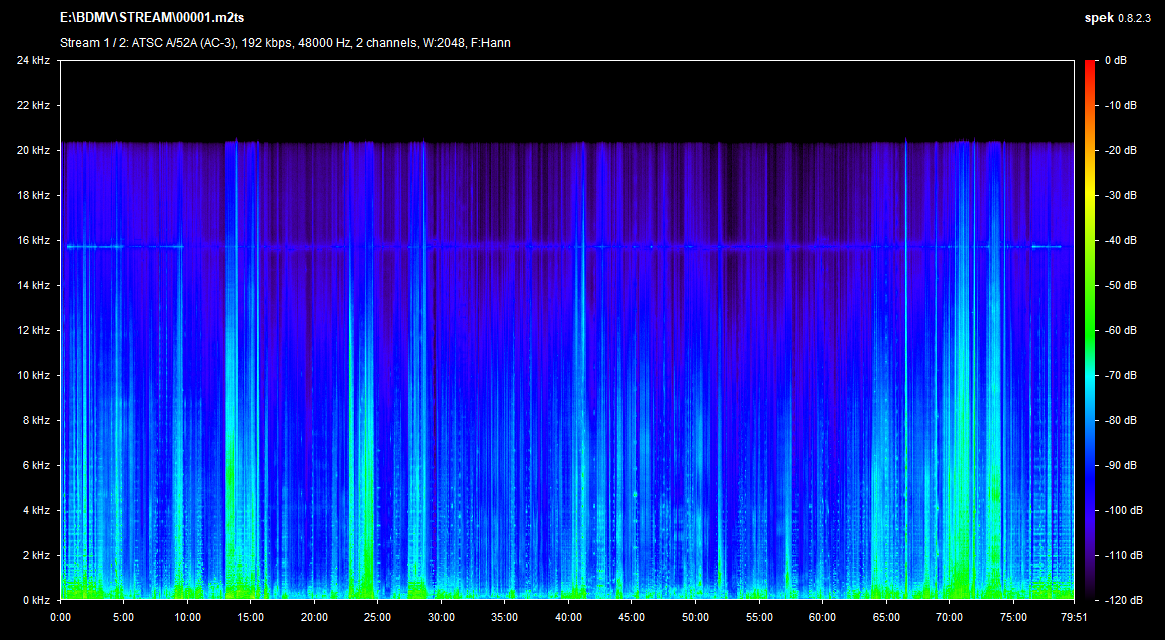Click the -60 dB scale label
1165x640 pixels.
pos(1119,331)
